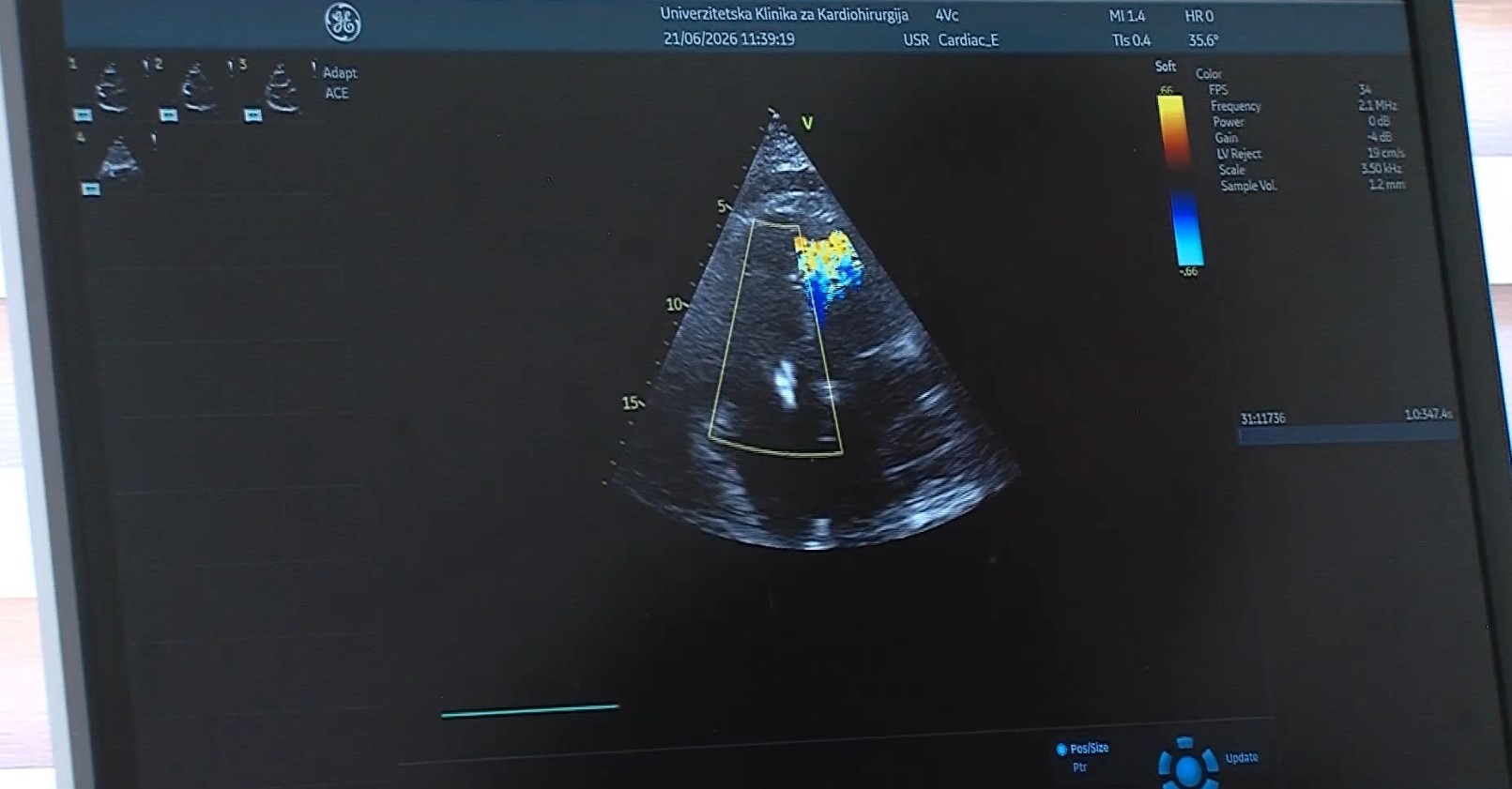
Task: Click the Update trackball label
Action: coord(1242,758)
